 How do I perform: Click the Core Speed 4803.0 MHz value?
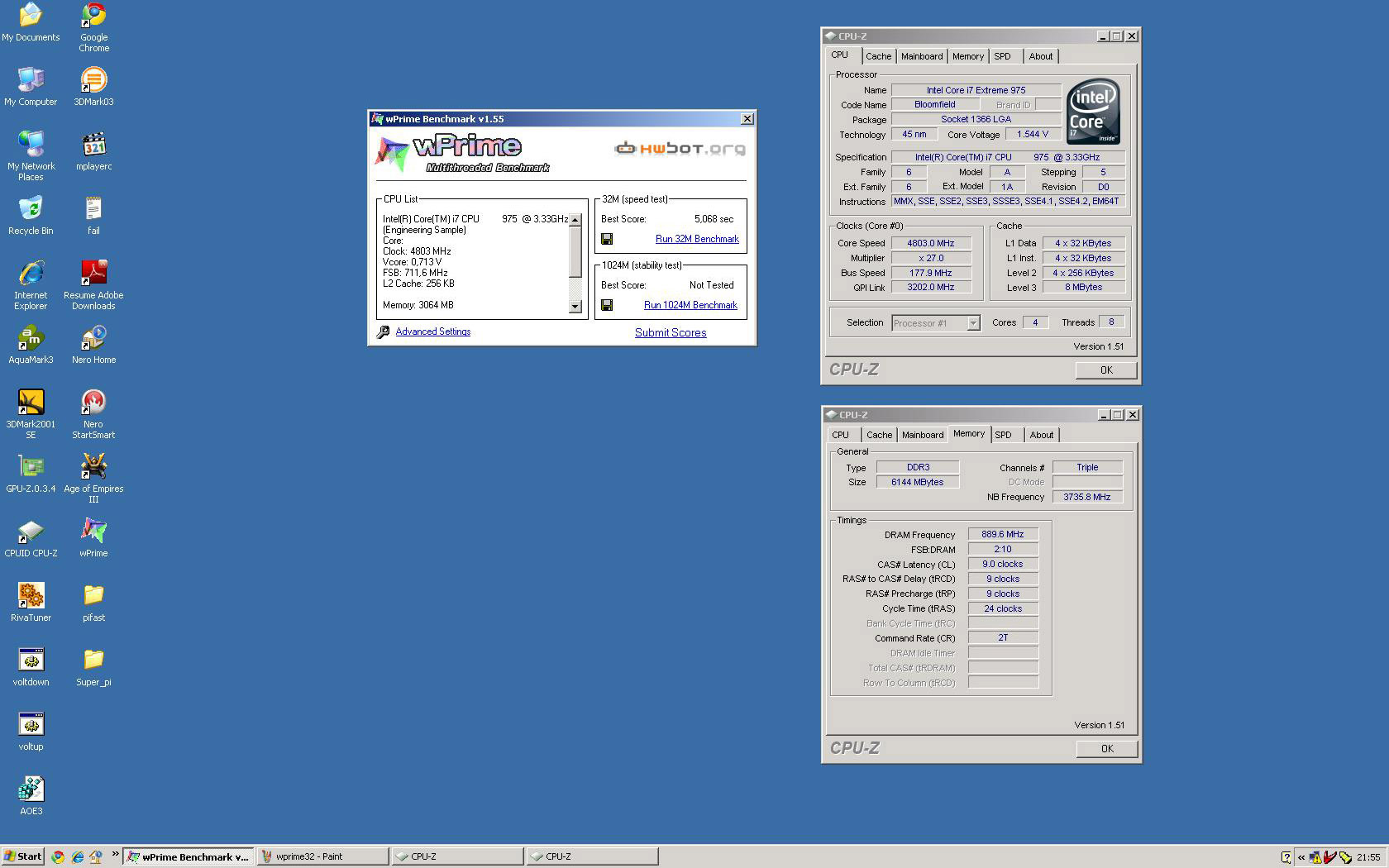pyautogui.click(x=930, y=243)
